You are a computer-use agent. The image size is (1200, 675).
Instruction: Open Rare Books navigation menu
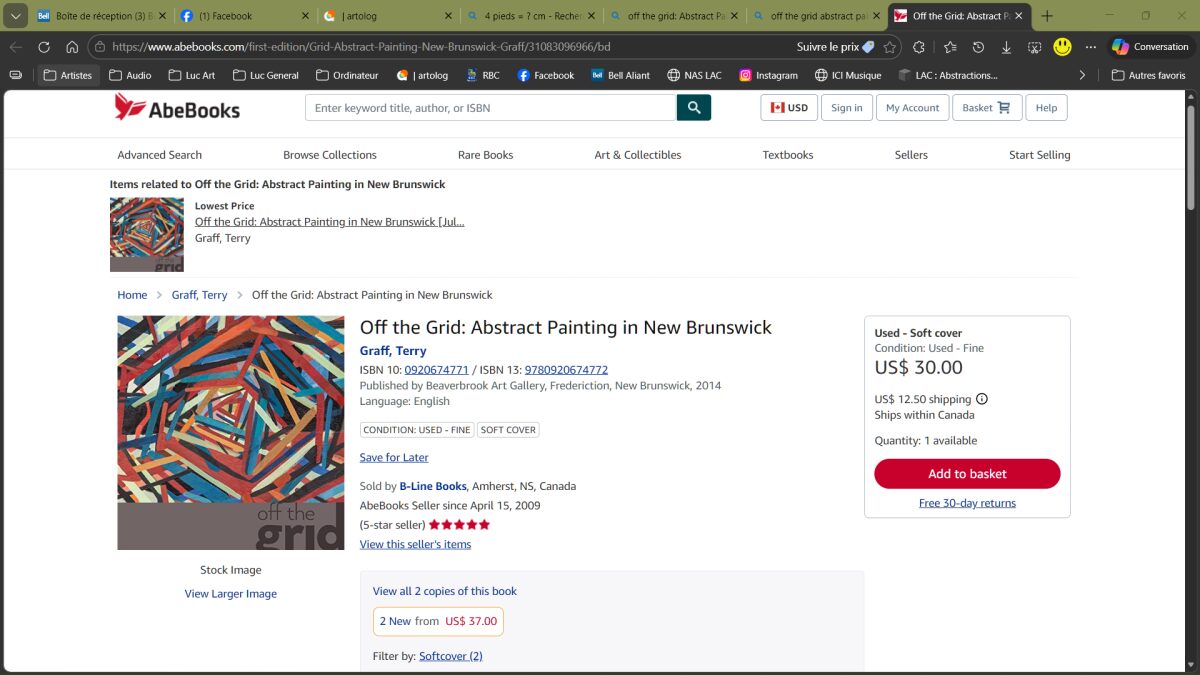(x=485, y=155)
